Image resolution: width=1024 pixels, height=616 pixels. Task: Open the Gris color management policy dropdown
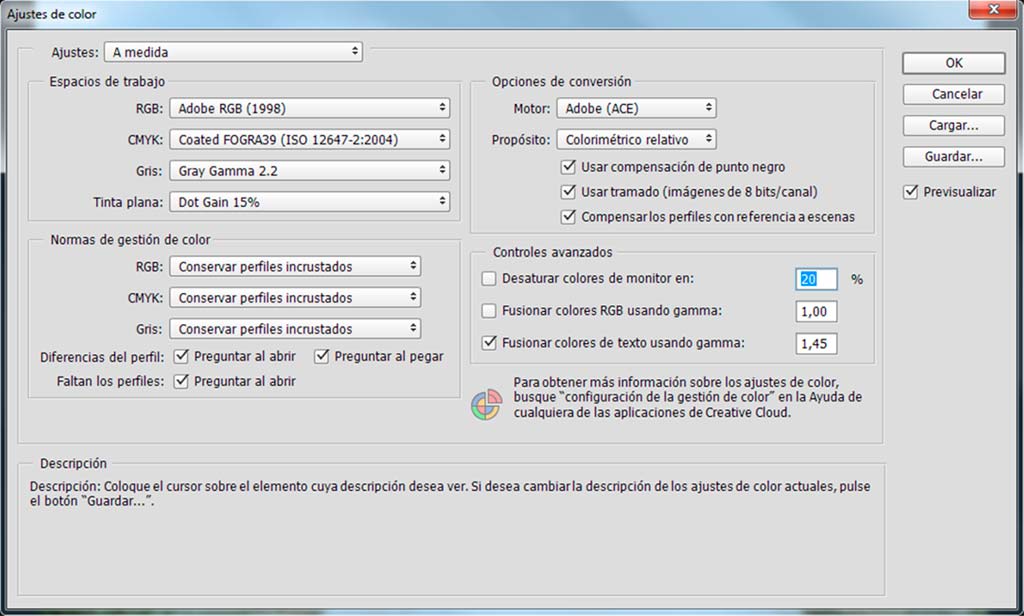[295, 329]
